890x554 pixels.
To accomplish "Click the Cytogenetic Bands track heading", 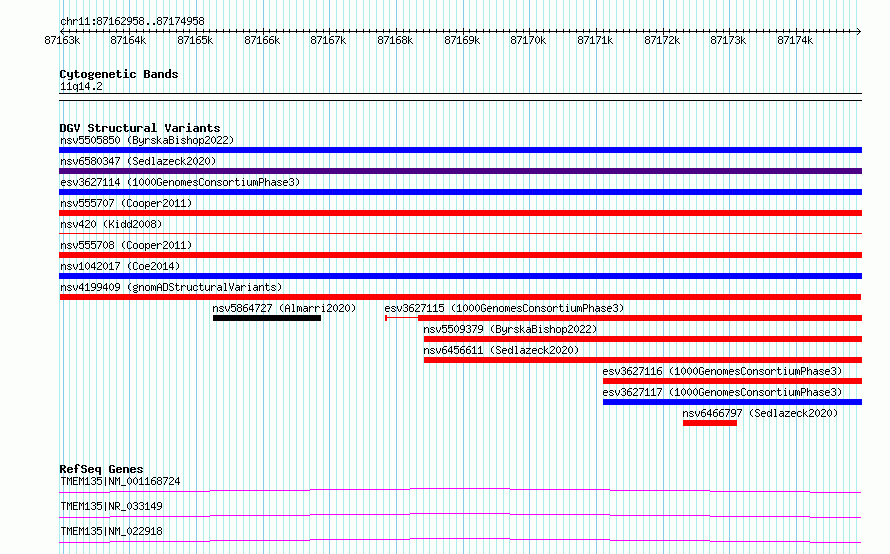I will 119,74.
